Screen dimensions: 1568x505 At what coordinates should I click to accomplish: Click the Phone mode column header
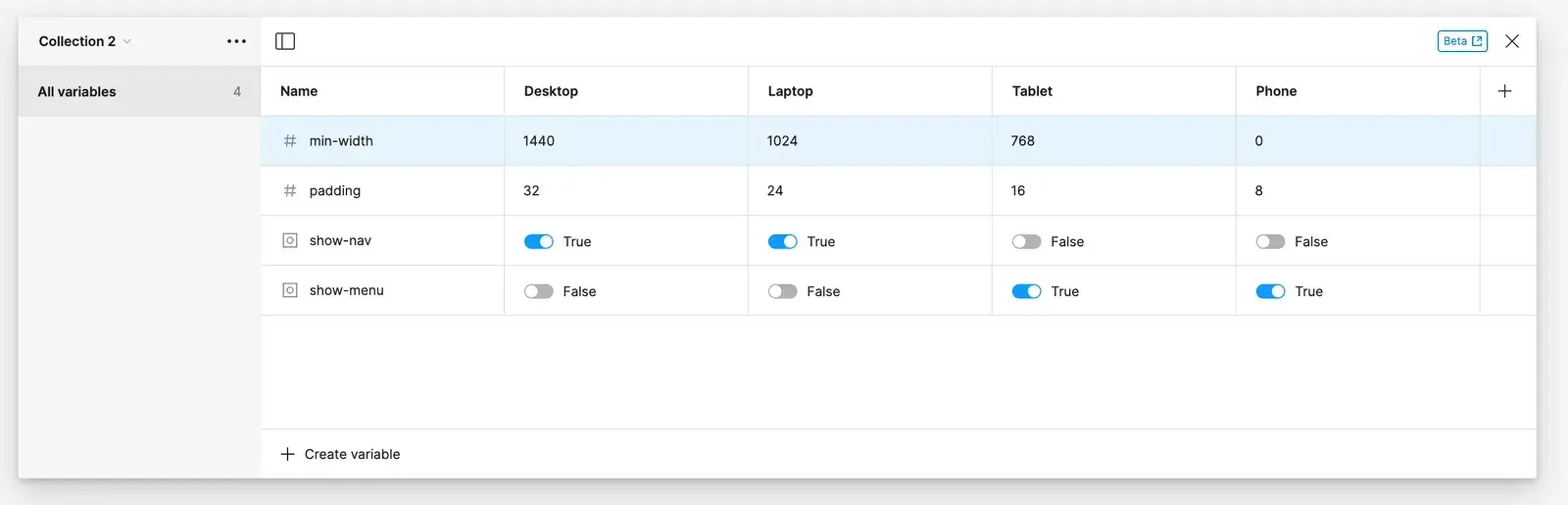[x=1358, y=91]
